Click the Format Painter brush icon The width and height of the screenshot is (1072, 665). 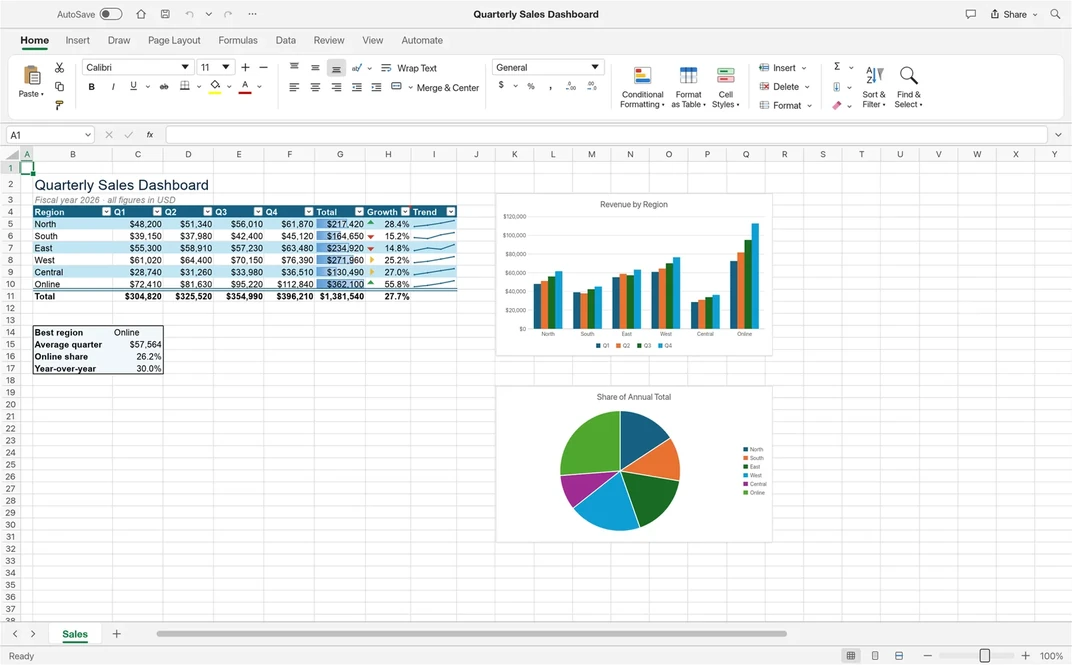coord(59,105)
